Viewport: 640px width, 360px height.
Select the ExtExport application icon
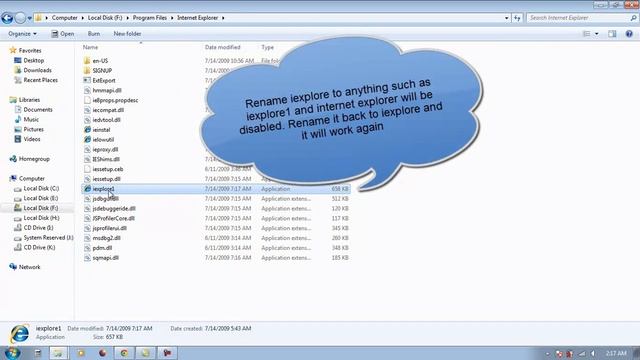[x=87, y=80]
